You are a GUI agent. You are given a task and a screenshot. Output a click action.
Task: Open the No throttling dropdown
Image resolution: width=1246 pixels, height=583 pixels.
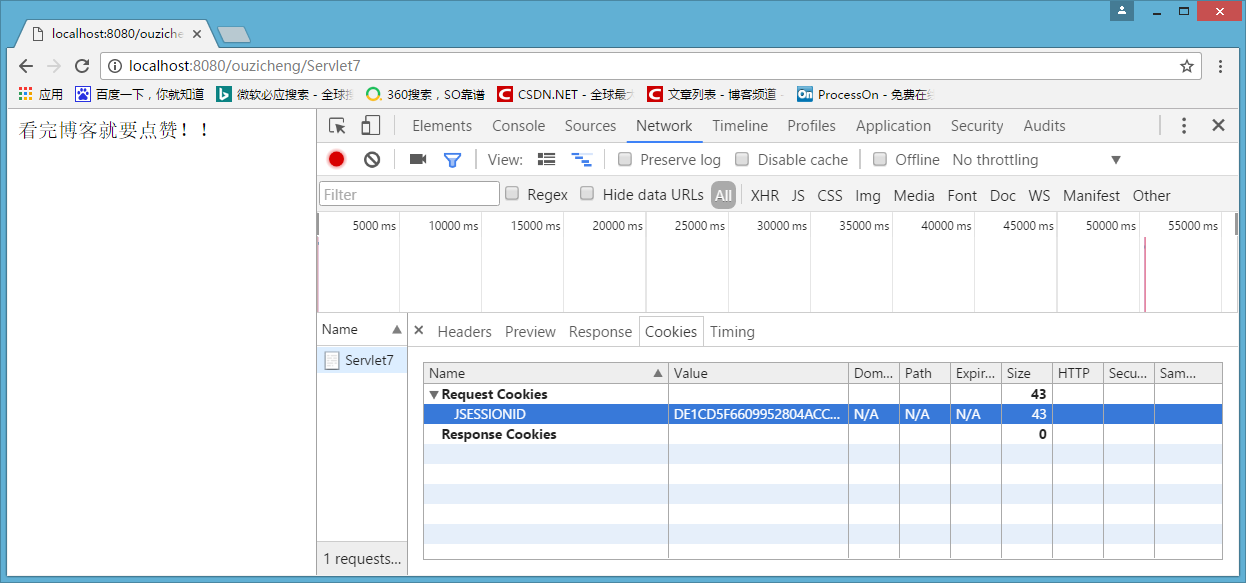pos(1037,160)
